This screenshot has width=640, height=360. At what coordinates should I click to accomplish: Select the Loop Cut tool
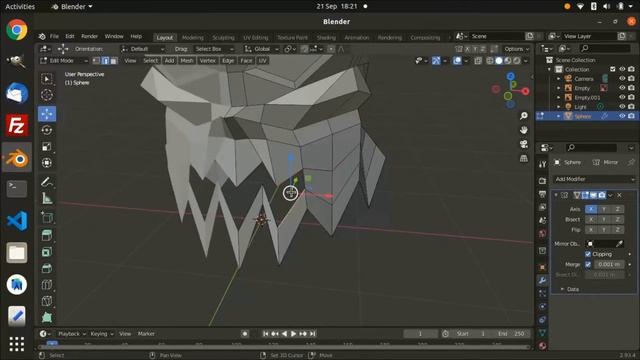coord(47,284)
